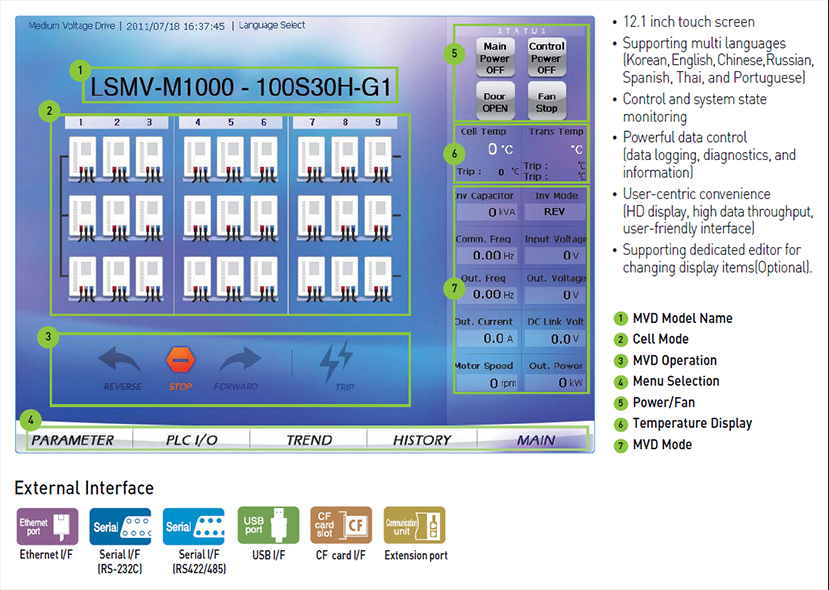Select the Serial RS-422/485 interface icon
Image resolution: width=829 pixels, height=590 pixels.
click(193, 525)
